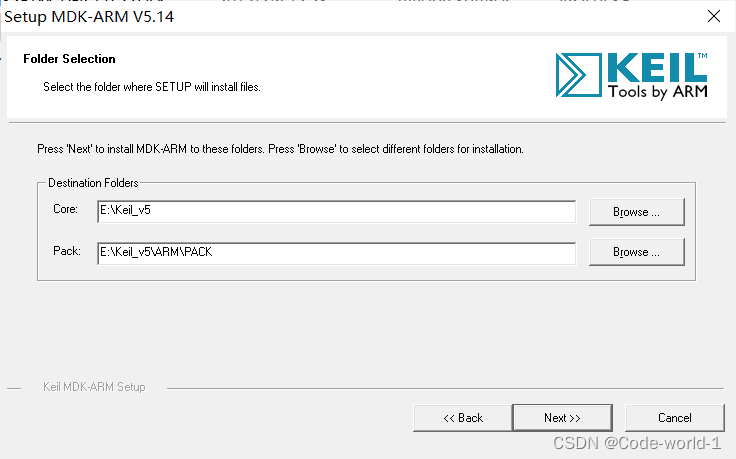Click the 'Folder Selection' heading

[69, 59]
